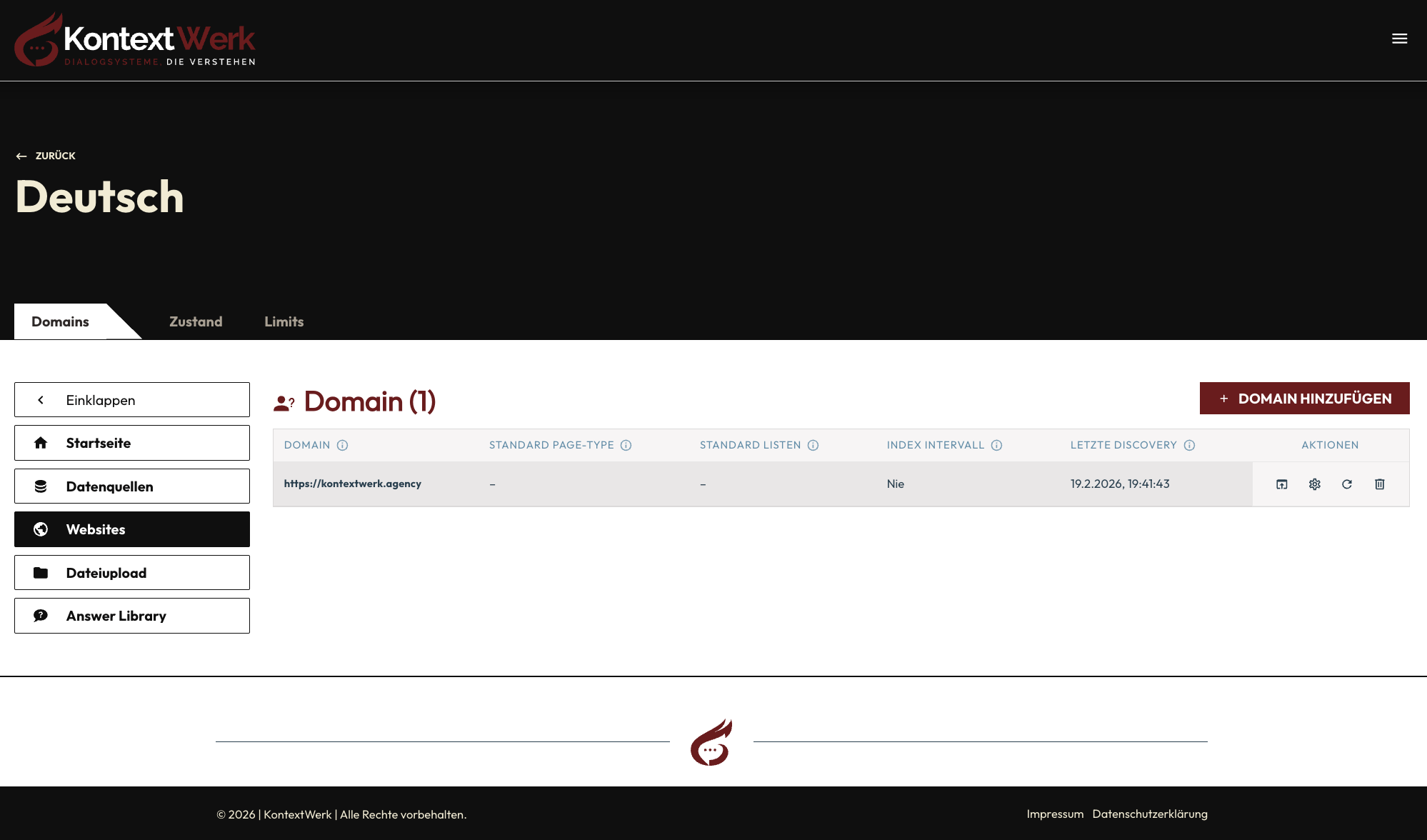Switch to the Zustand tab
Screen dimensions: 1427x840
click(196, 321)
